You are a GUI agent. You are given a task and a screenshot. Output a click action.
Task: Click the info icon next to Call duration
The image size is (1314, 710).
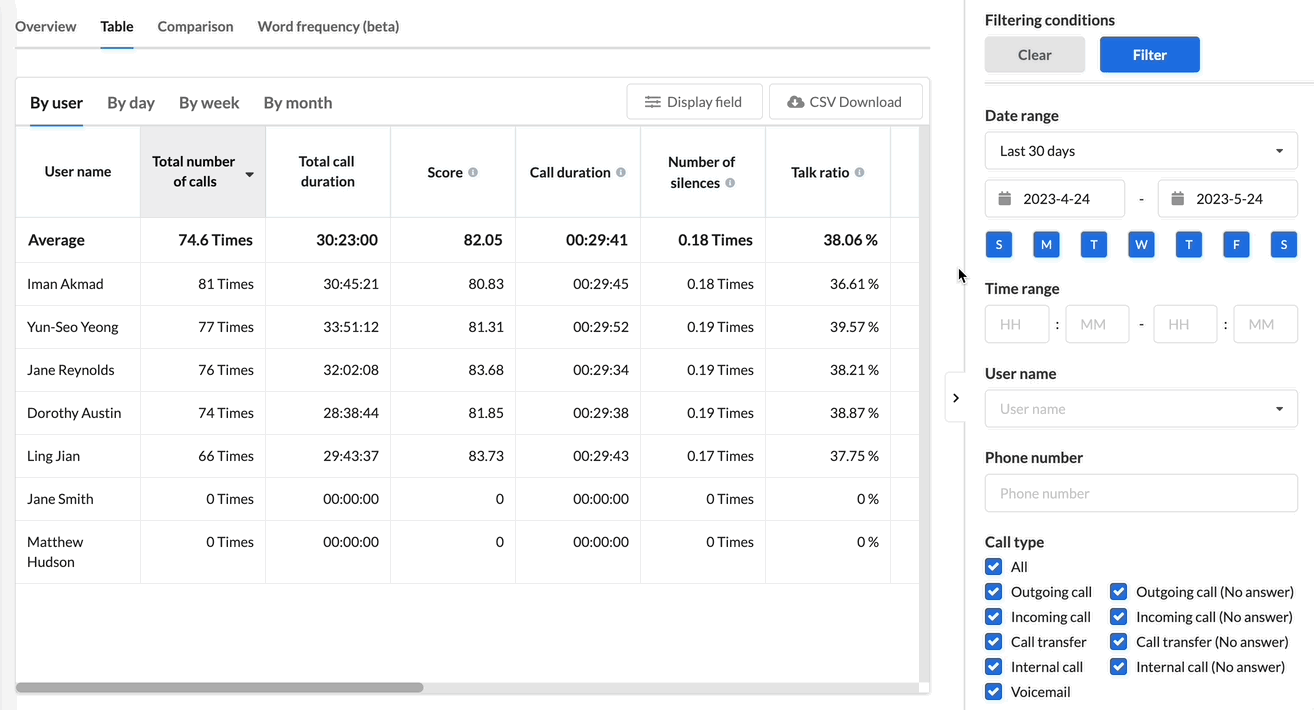point(621,172)
